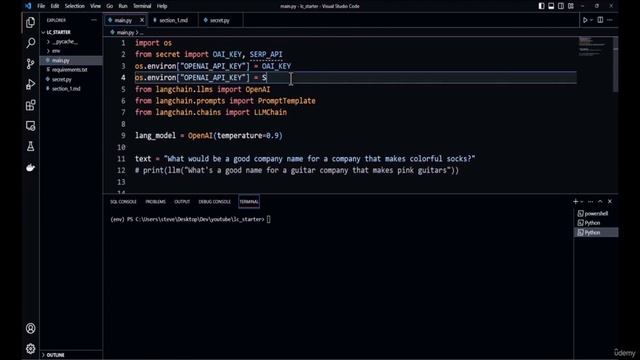Click the editor vertical scrollbar
This screenshot has width=640, height=360.
pos(615,64)
